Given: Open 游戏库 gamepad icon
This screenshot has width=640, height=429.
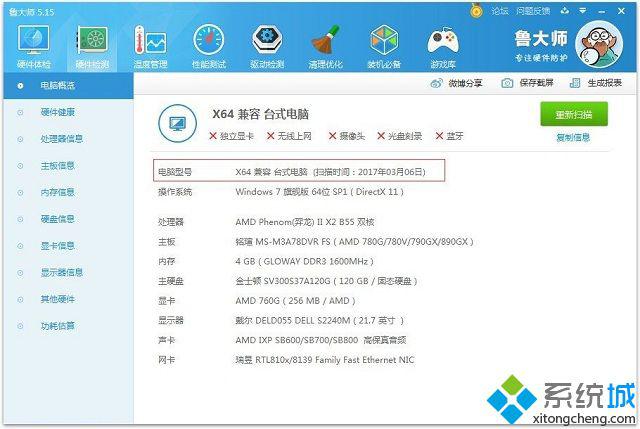Looking at the screenshot, I should click(x=442, y=46).
